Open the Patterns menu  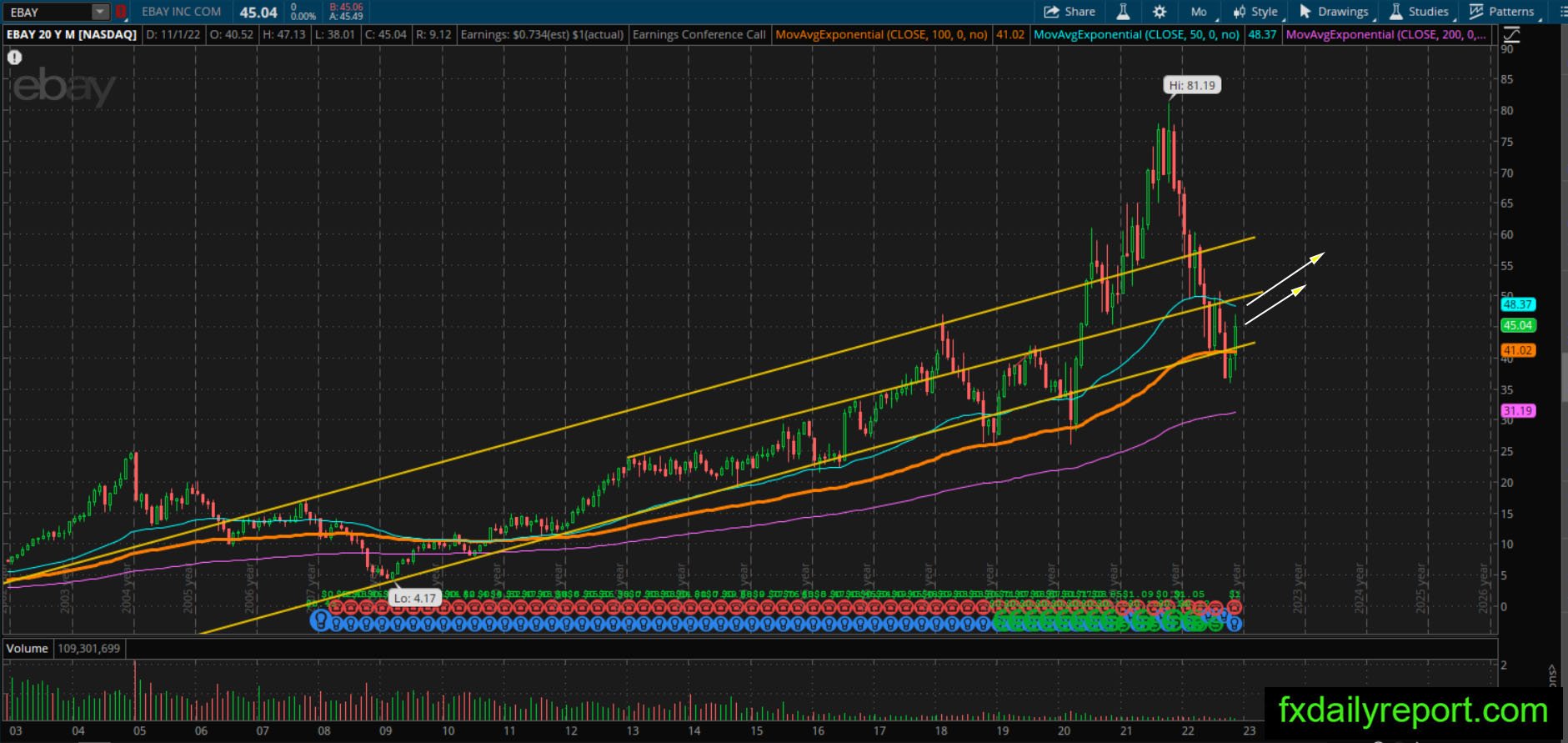(1502, 12)
